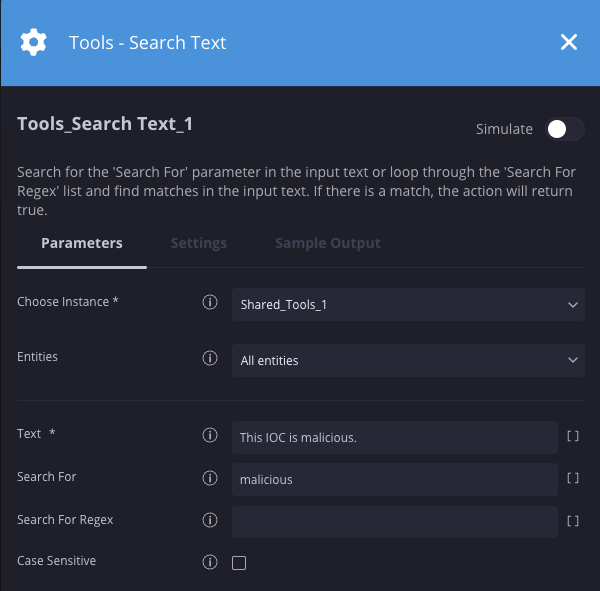
Task: Click info icon beside Entities
Action: [x=210, y=358]
